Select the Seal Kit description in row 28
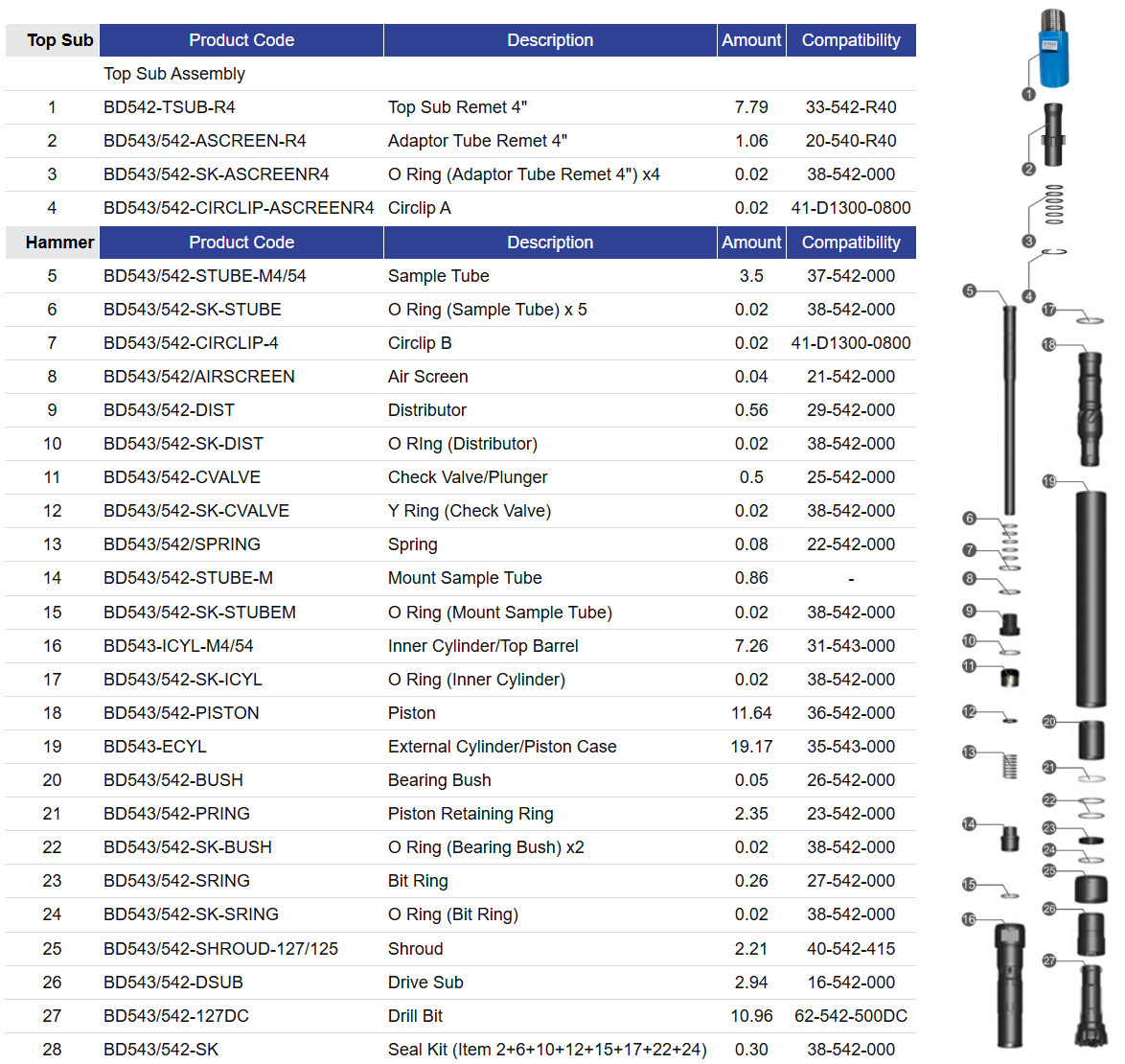This screenshot has width=1125, height=1064. pos(547,1050)
